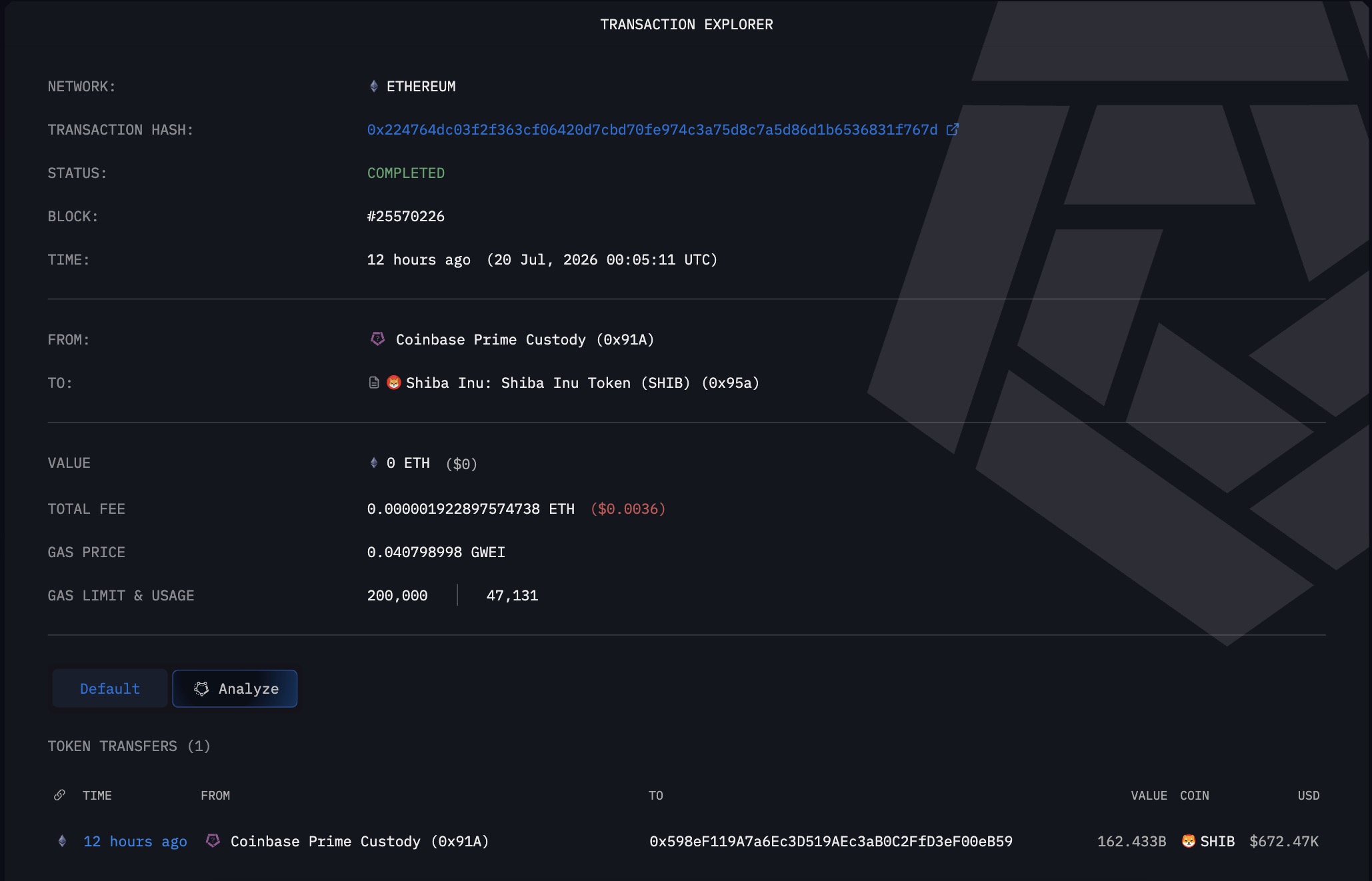Click the ($0) USD value next to 0 ETH

coord(461,464)
